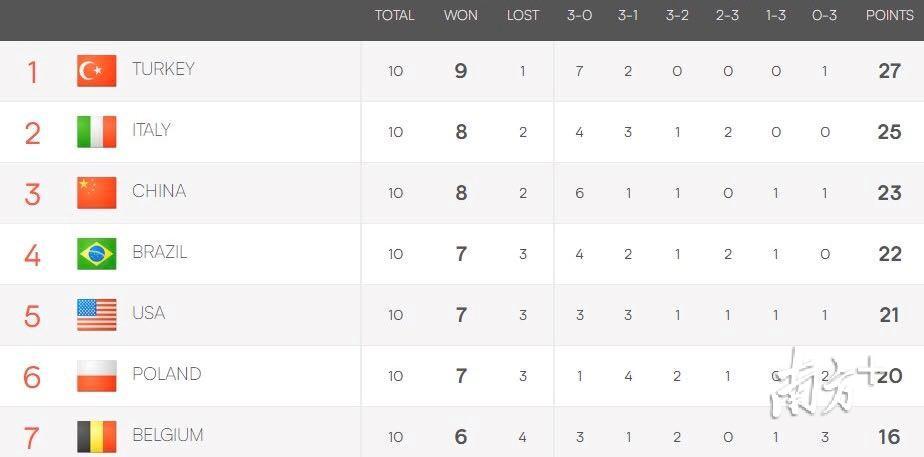The width and height of the screenshot is (924, 457).
Task: Open the CHINA team link
Action: [x=159, y=191]
